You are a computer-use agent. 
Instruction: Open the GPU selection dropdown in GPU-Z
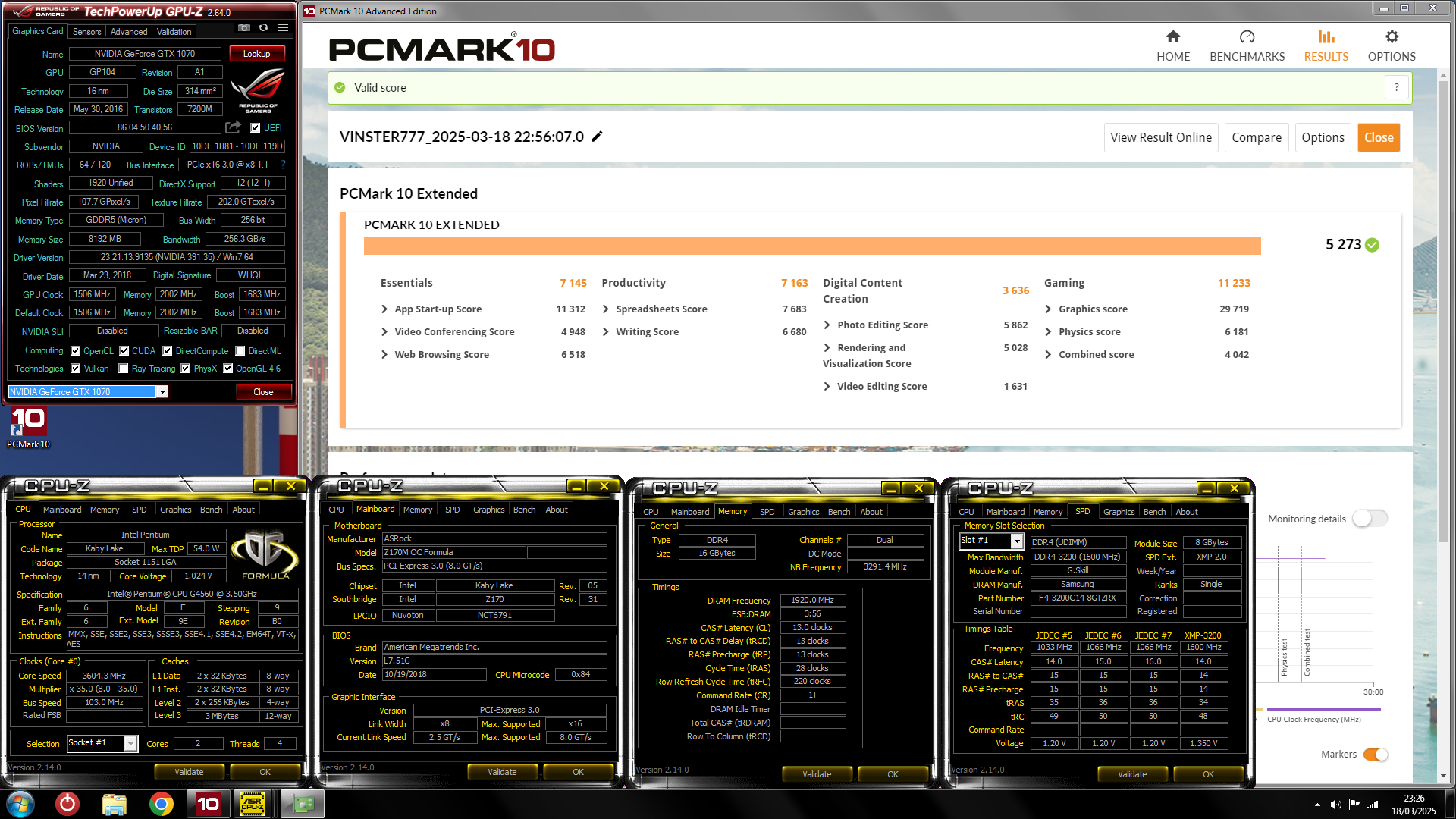162,392
